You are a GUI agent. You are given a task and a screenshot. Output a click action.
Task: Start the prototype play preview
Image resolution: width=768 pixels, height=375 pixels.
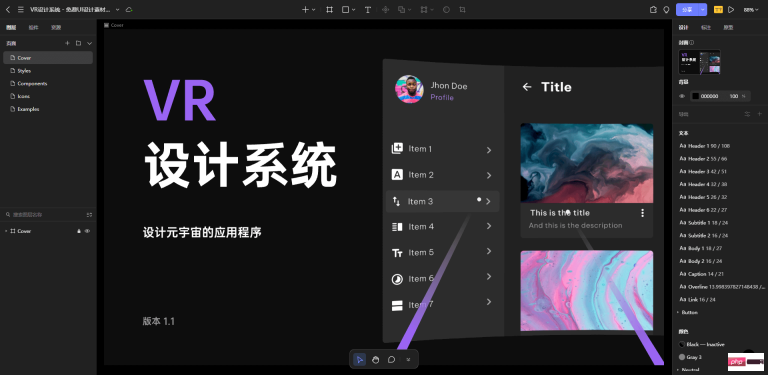731,9
